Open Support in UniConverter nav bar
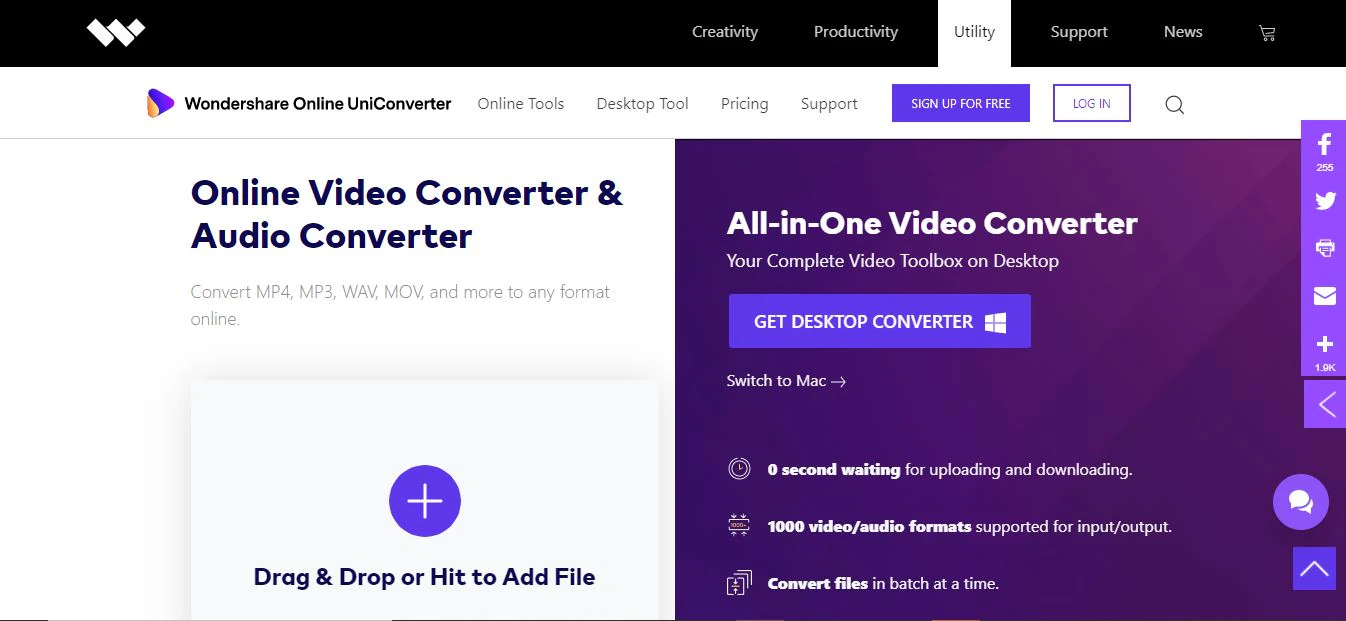Viewport: 1346px width, 621px height. pos(829,103)
